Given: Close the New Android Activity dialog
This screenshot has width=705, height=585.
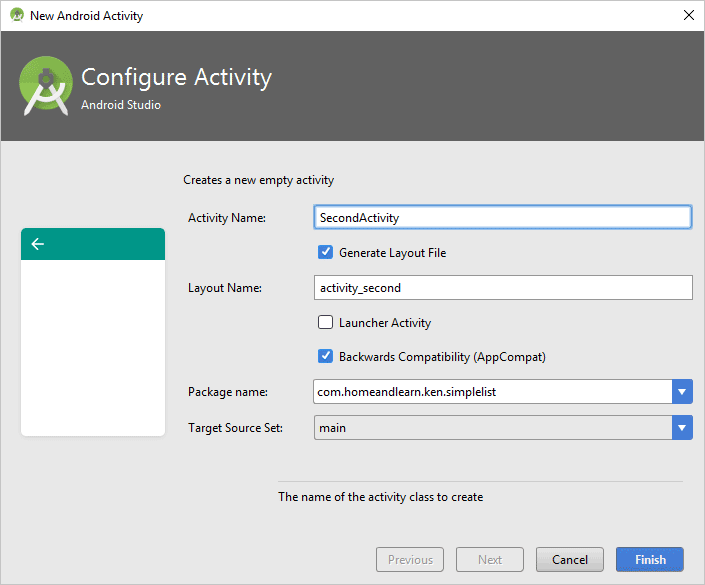Looking at the screenshot, I should coord(688,15).
